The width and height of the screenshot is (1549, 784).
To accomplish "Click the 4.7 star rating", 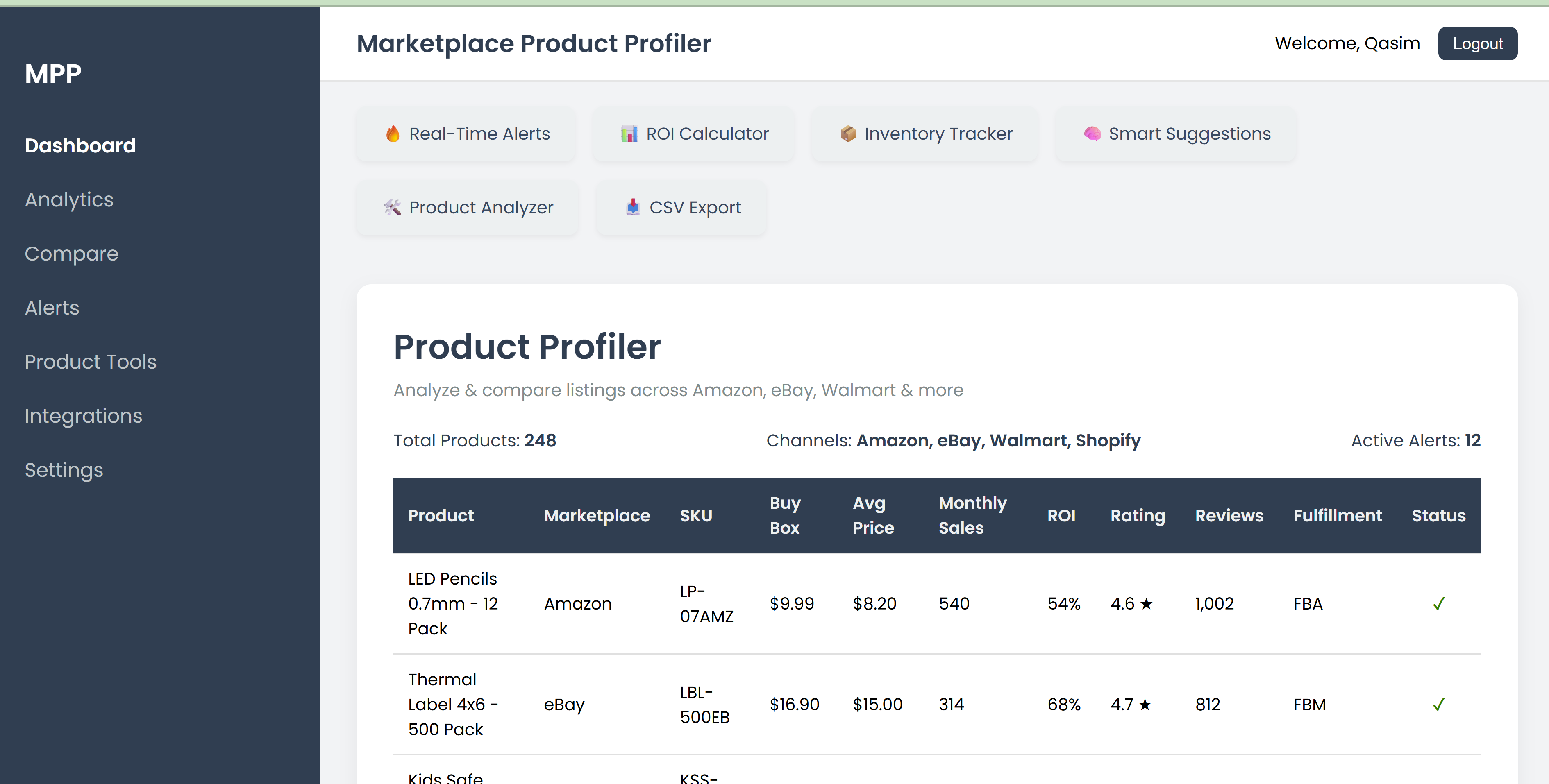I will [1131, 704].
